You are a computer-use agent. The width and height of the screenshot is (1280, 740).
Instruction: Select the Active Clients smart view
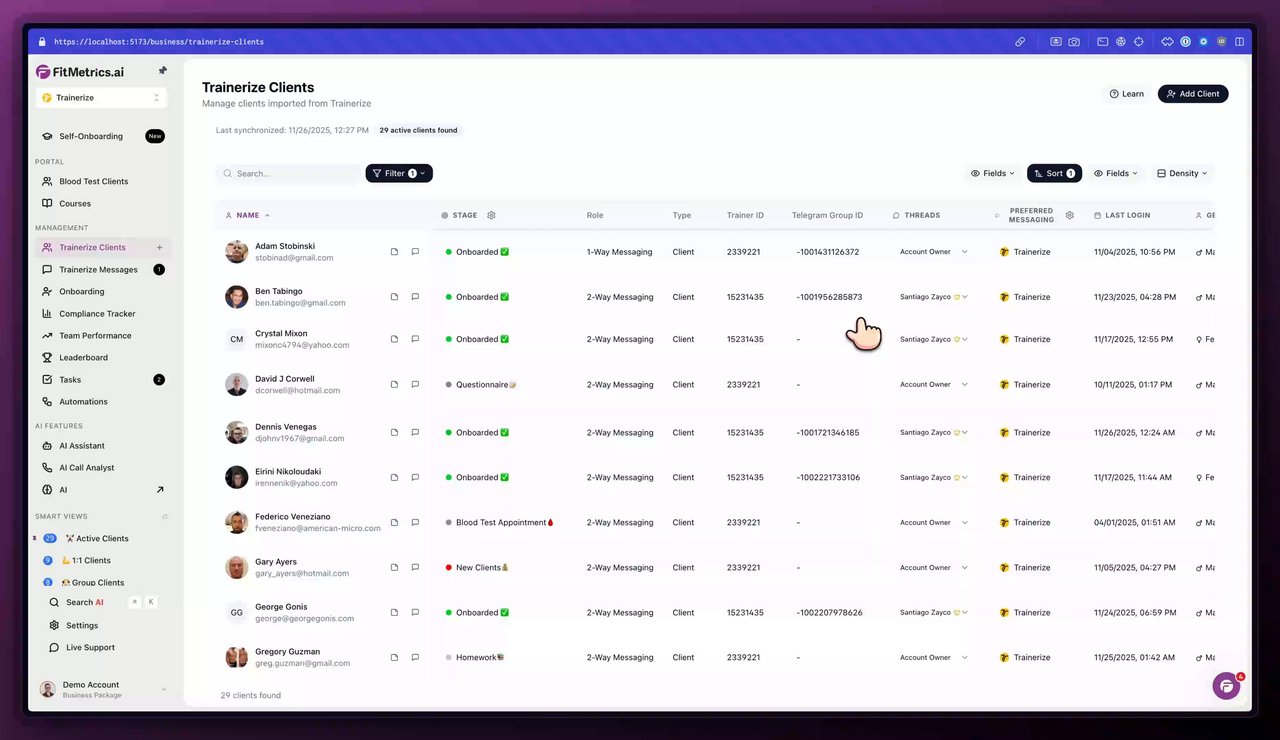pyautogui.click(x=97, y=538)
